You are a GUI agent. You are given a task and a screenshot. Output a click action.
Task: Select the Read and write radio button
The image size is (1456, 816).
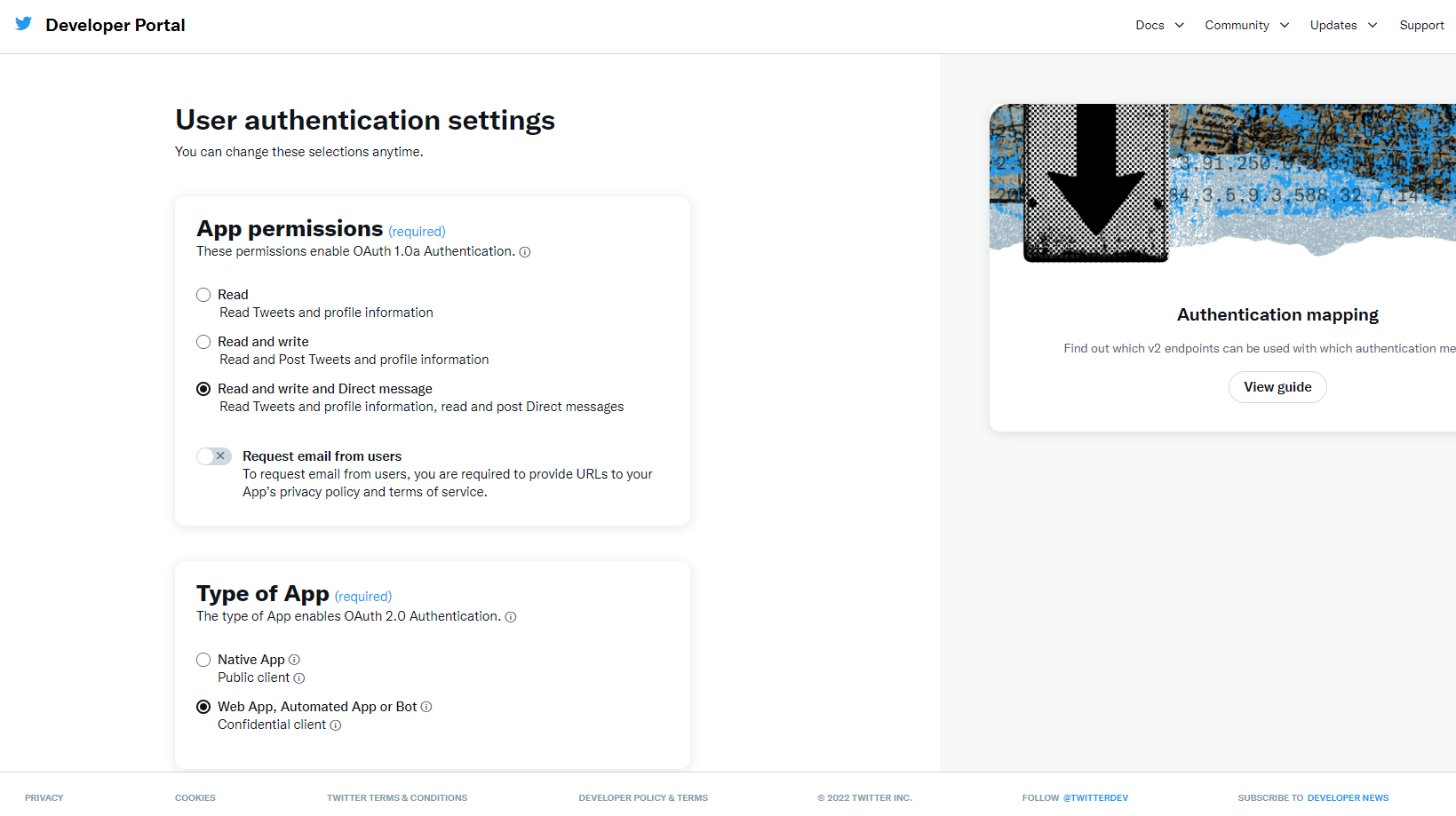(x=203, y=342)
